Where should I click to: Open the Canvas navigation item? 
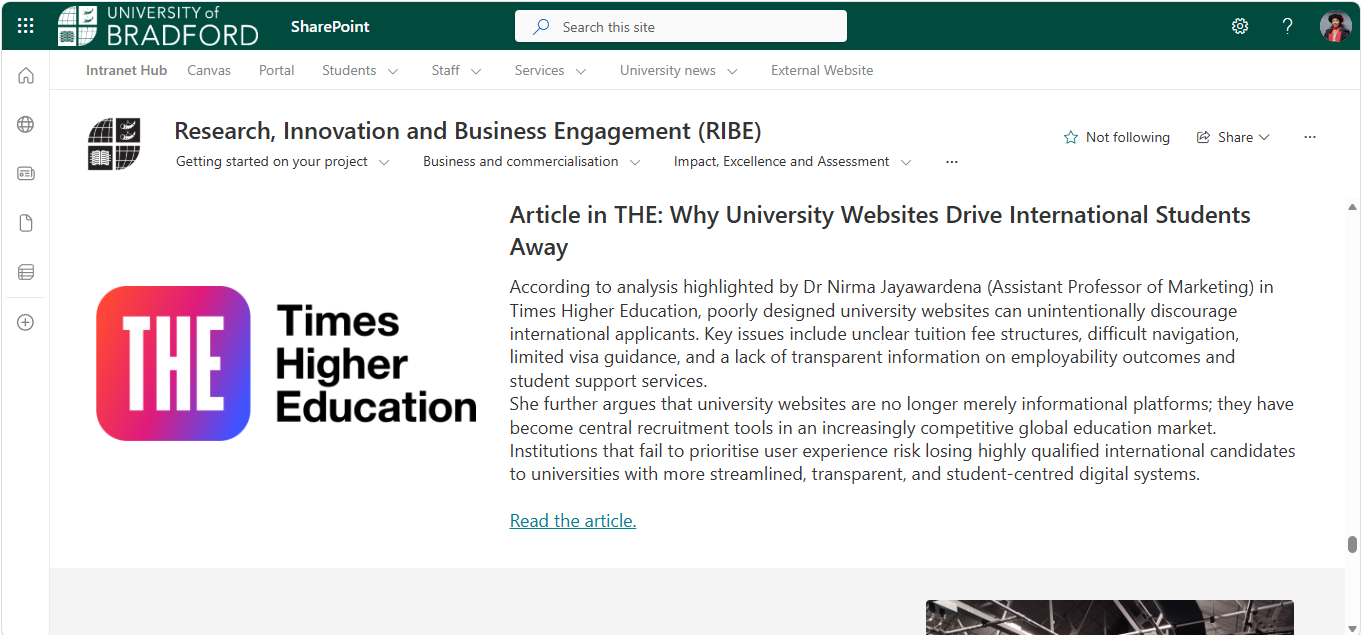(x=209, y=70)
